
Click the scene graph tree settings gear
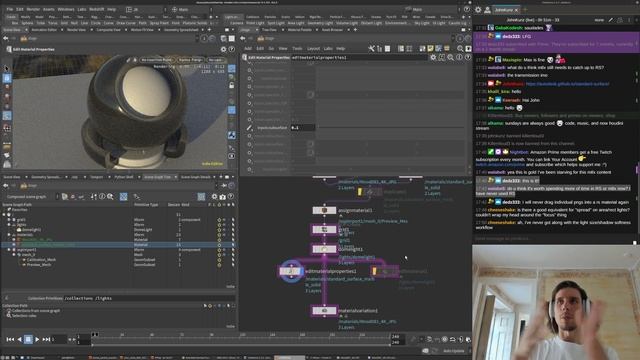214,197
